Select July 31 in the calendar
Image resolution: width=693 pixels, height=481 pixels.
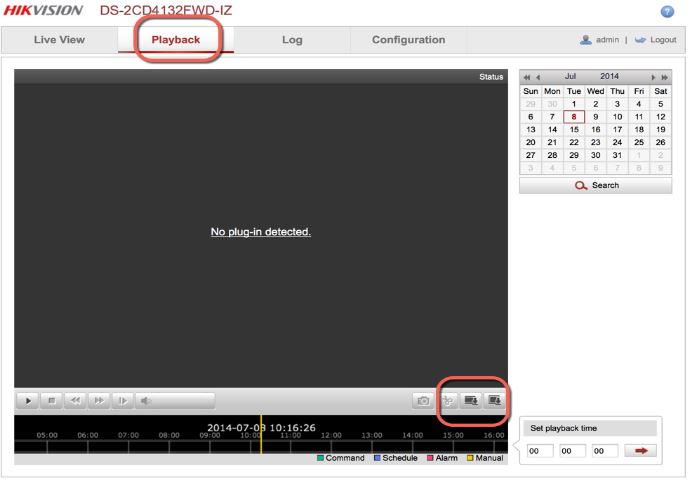(x=617, y=155)
